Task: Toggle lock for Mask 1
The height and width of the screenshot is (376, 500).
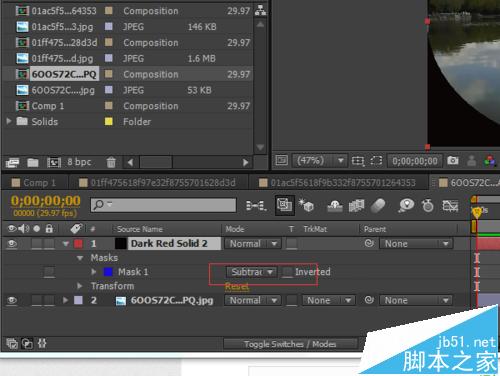Action: click(49, 272)
